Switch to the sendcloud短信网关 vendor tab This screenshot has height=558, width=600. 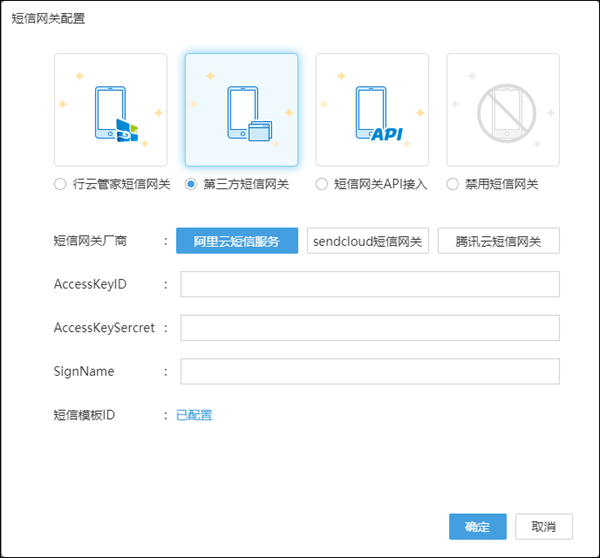pos(368,241)
